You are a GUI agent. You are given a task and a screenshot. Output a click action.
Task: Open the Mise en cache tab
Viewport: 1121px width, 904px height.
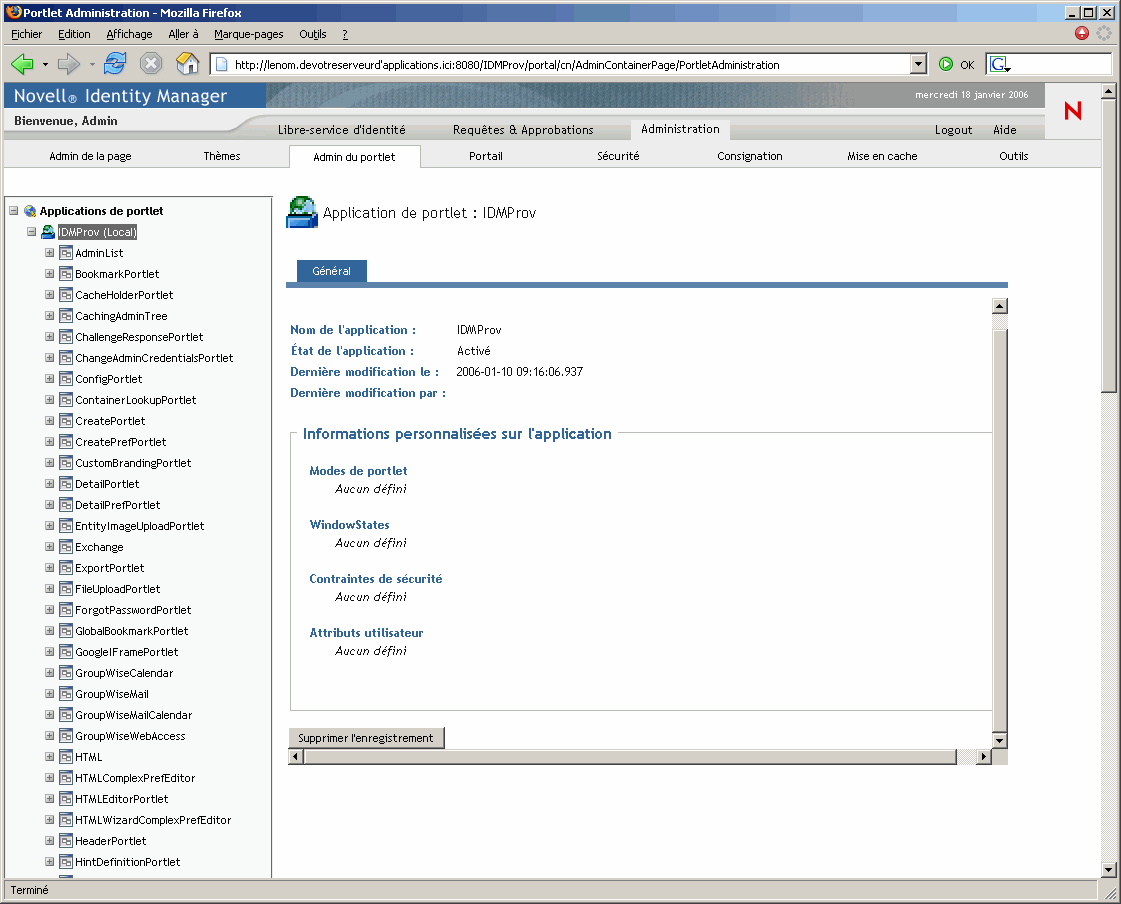pyautogui.click(x=882, y=156)
